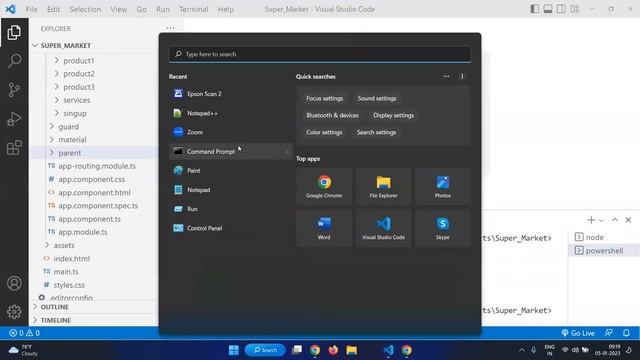The height and width of the screenshot is (360, 640).
Task: Open Extensions view in activity bar
Action: 14,148
